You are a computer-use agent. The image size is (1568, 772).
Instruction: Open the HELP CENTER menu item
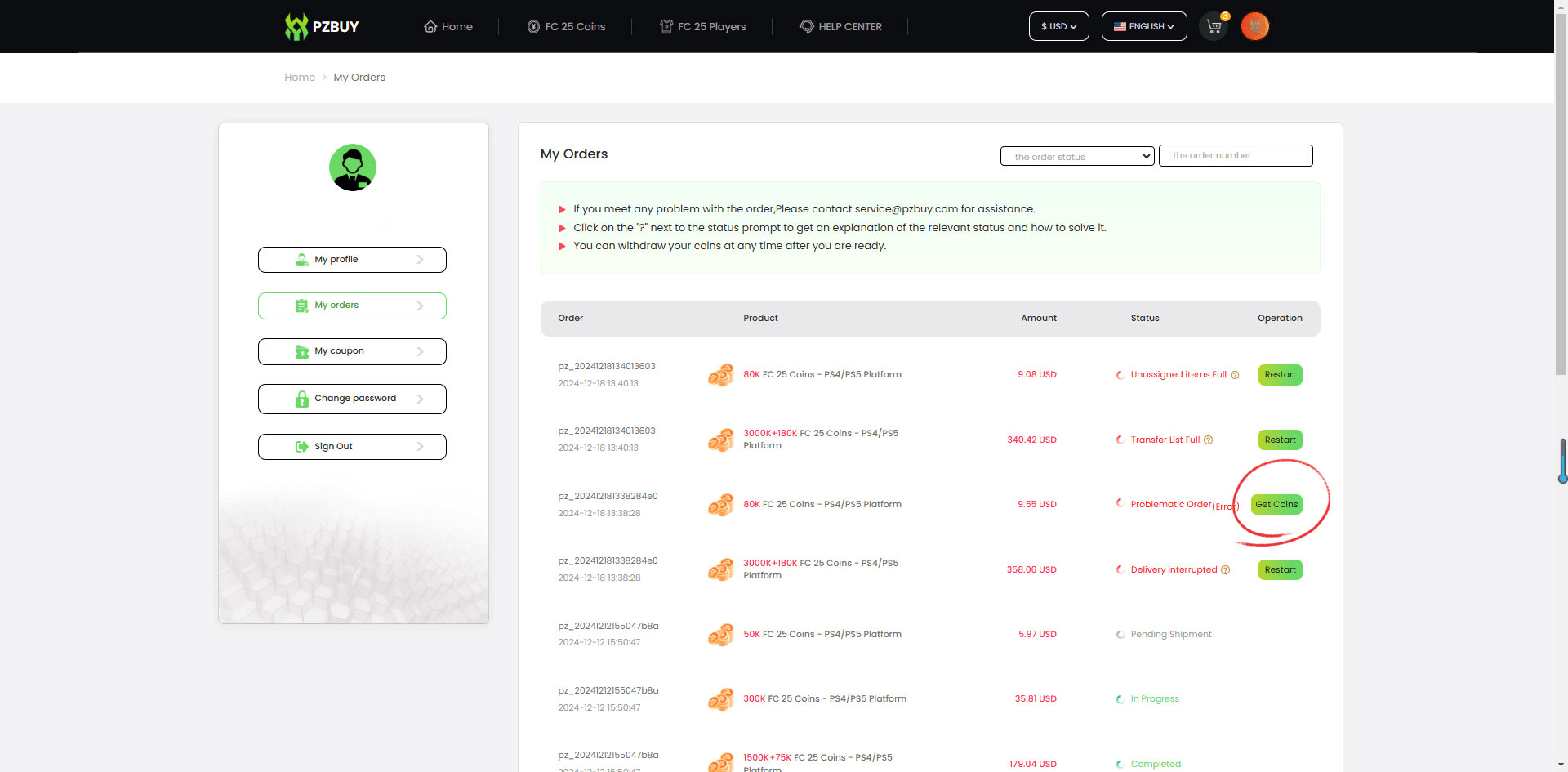pyautogui.click(x=840, y=27)
